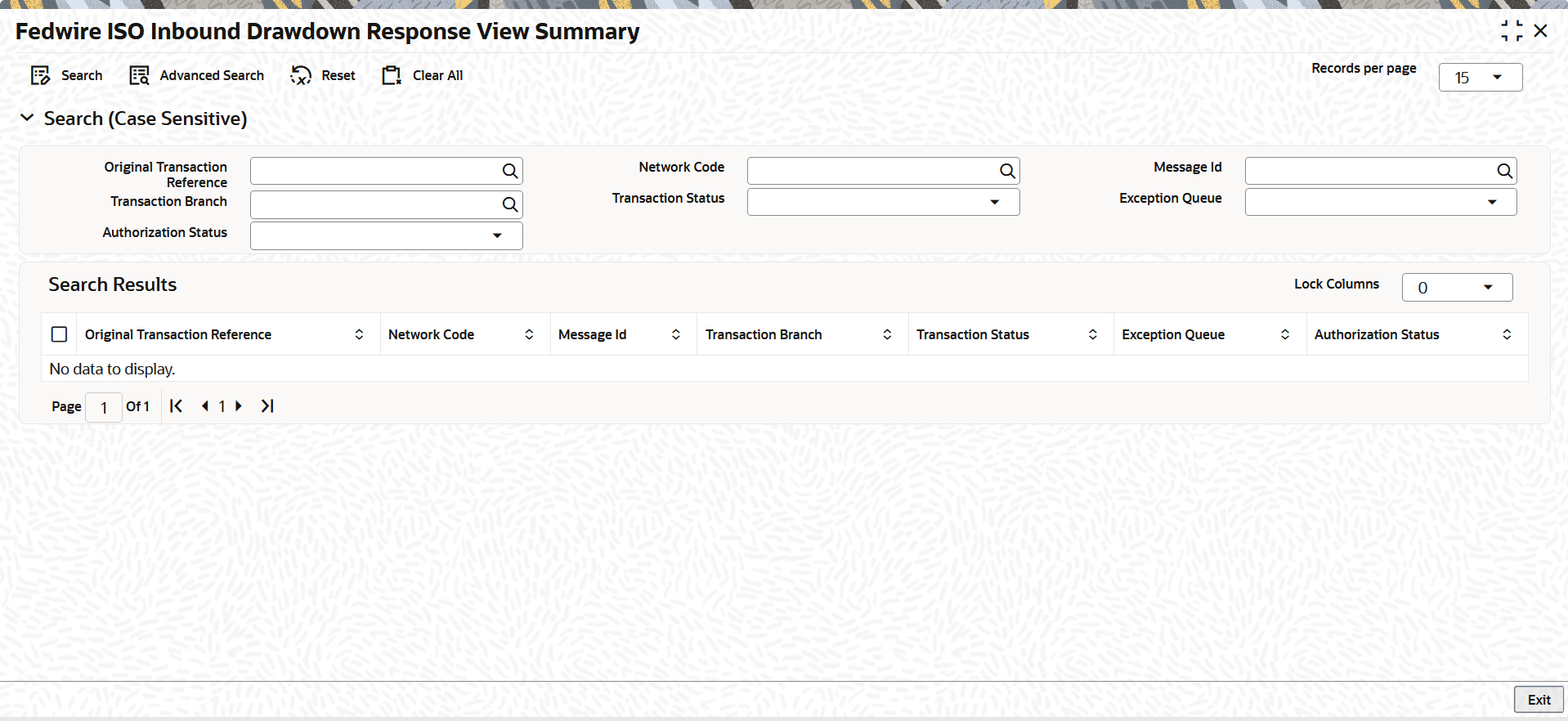Open lookup for Transaction Branch field
The image size is (1568, 721).
coord(510,204)
